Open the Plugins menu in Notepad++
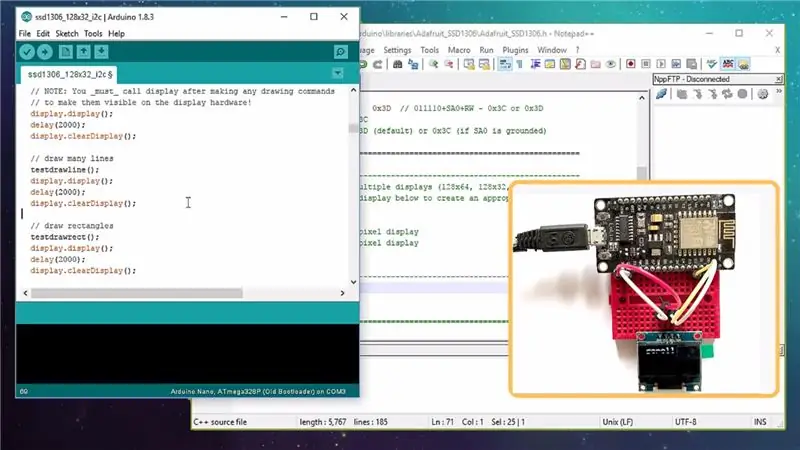The image size is (800, 450). point(515,50)
